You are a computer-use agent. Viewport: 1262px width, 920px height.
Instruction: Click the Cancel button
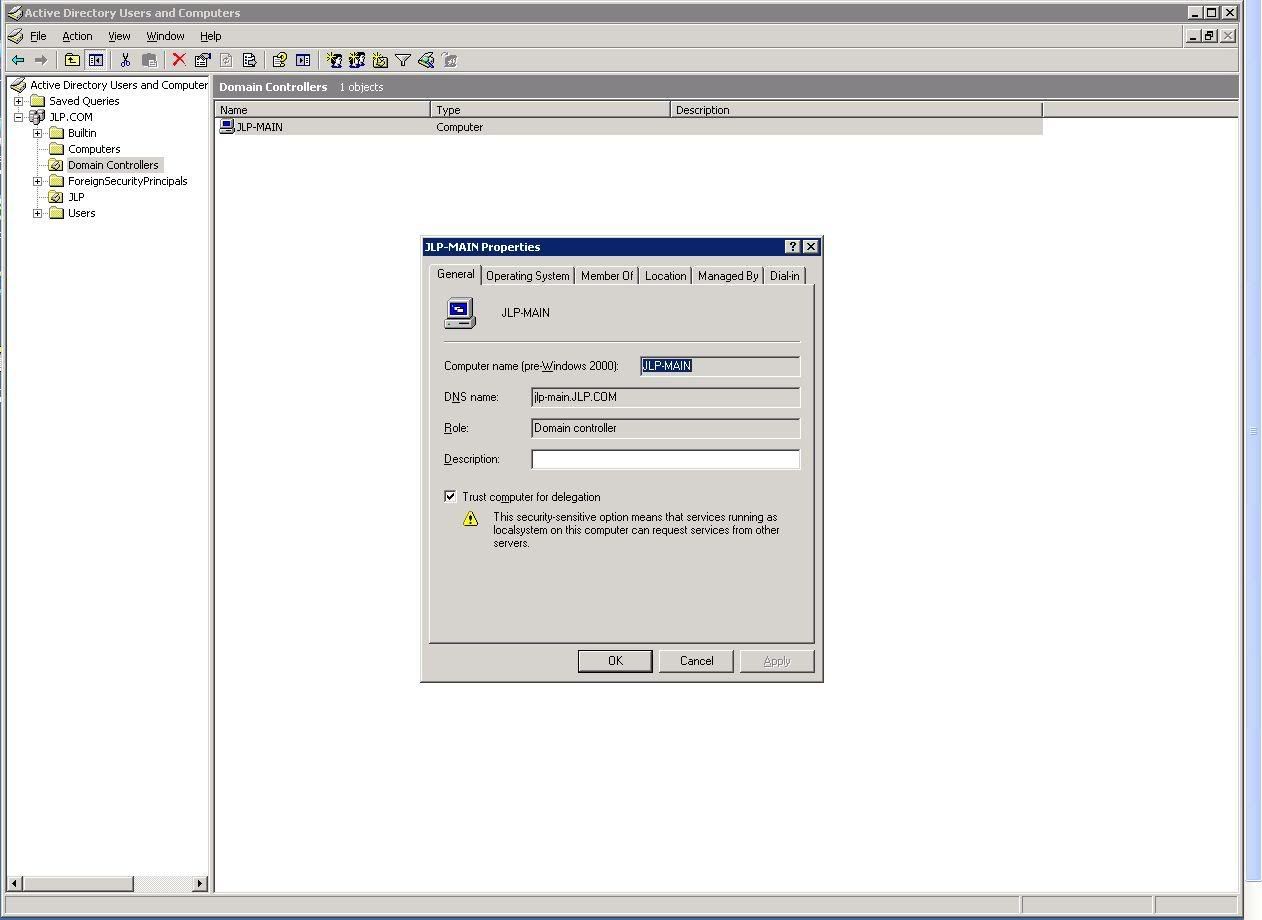(696, 661)
